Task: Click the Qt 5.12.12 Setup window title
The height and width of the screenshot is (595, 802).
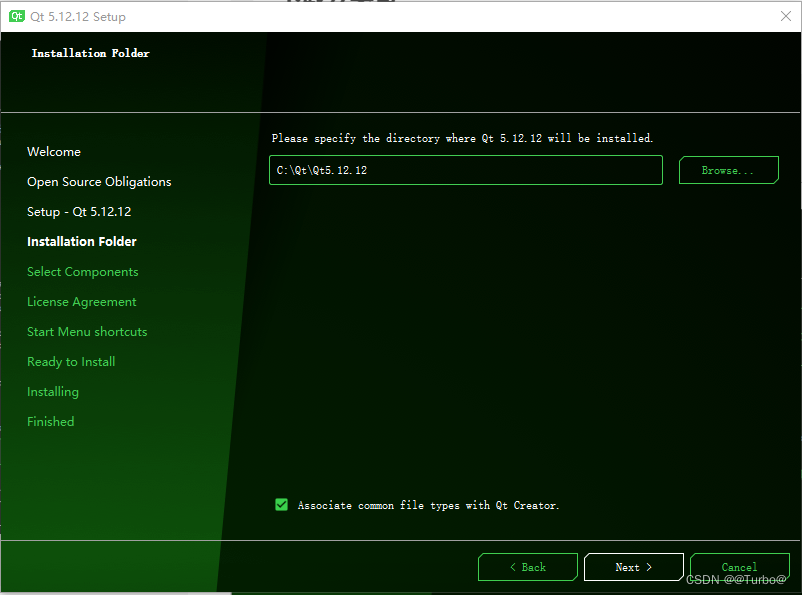Action: click(78, 17)
